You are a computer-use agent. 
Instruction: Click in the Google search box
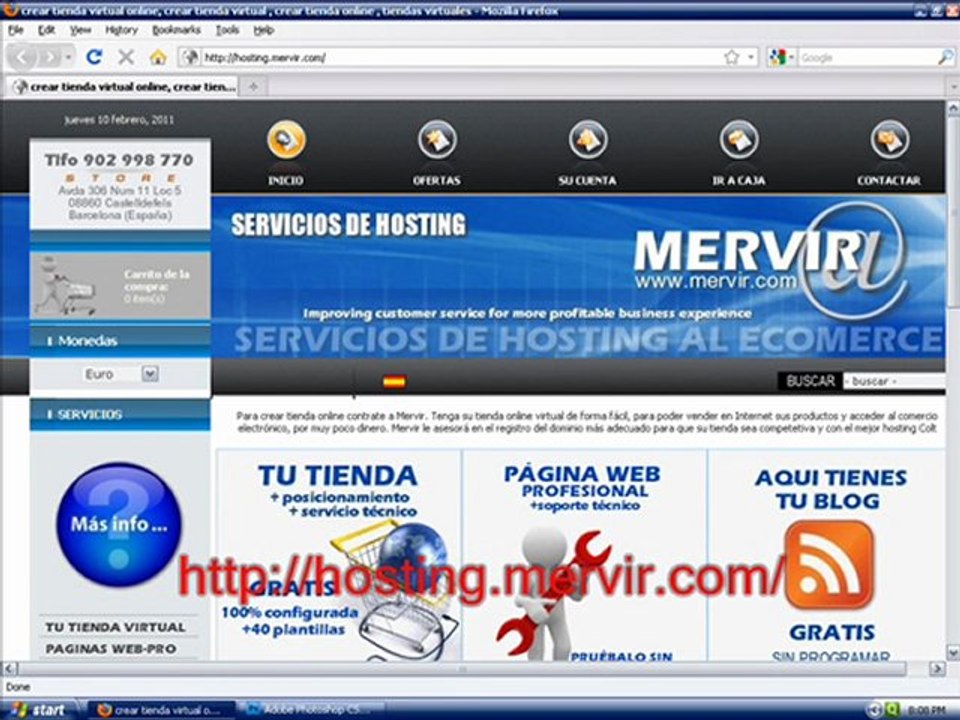tap(867, 58)
